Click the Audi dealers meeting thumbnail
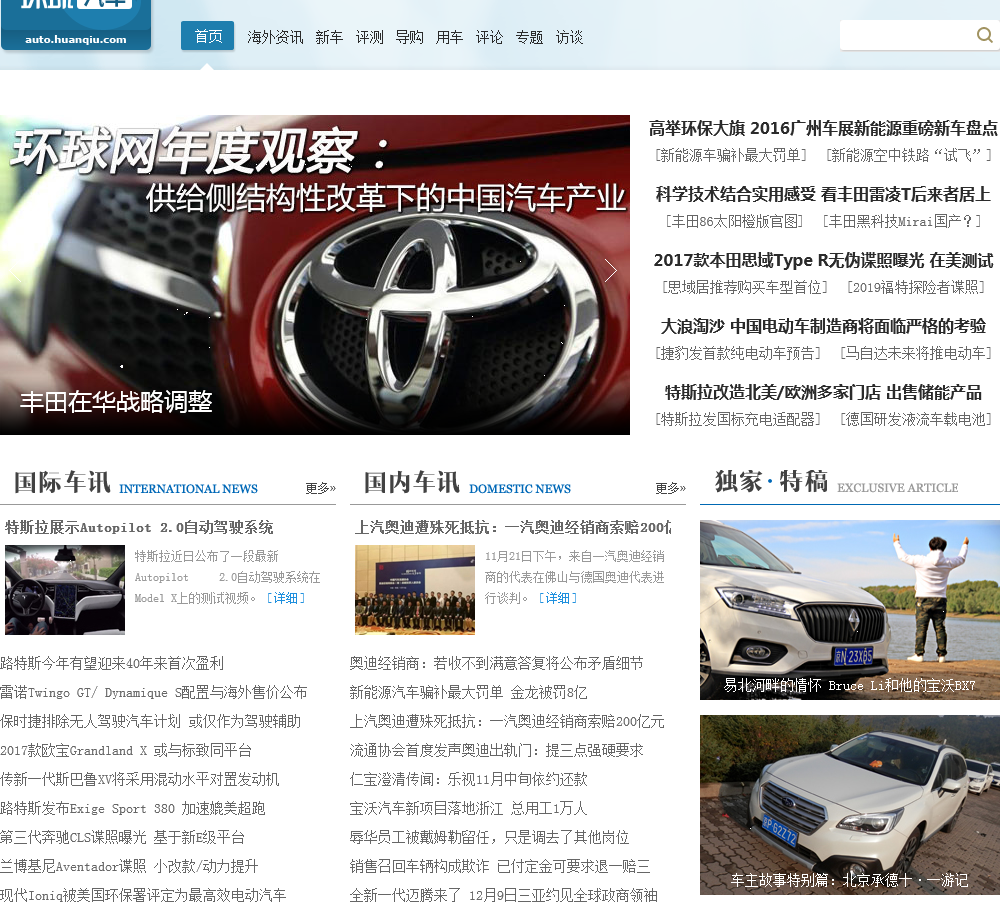The height and width of the screenshot is (909, 1000). [415, 589]
